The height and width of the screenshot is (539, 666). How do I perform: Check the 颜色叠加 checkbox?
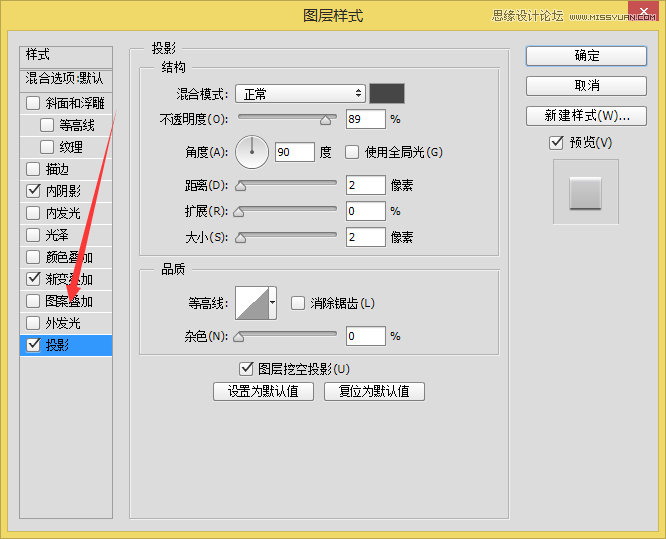point(33,257)
